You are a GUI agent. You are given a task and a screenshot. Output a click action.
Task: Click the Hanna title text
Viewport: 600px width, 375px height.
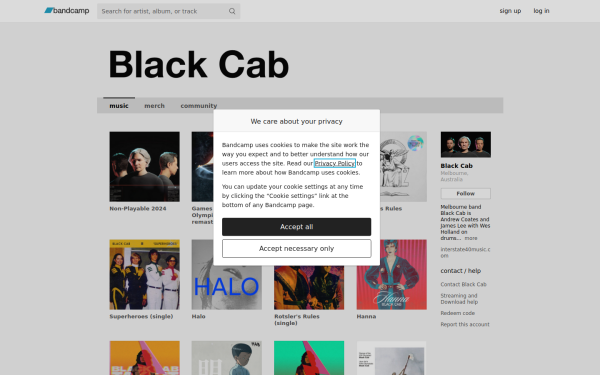click(366, 316)
